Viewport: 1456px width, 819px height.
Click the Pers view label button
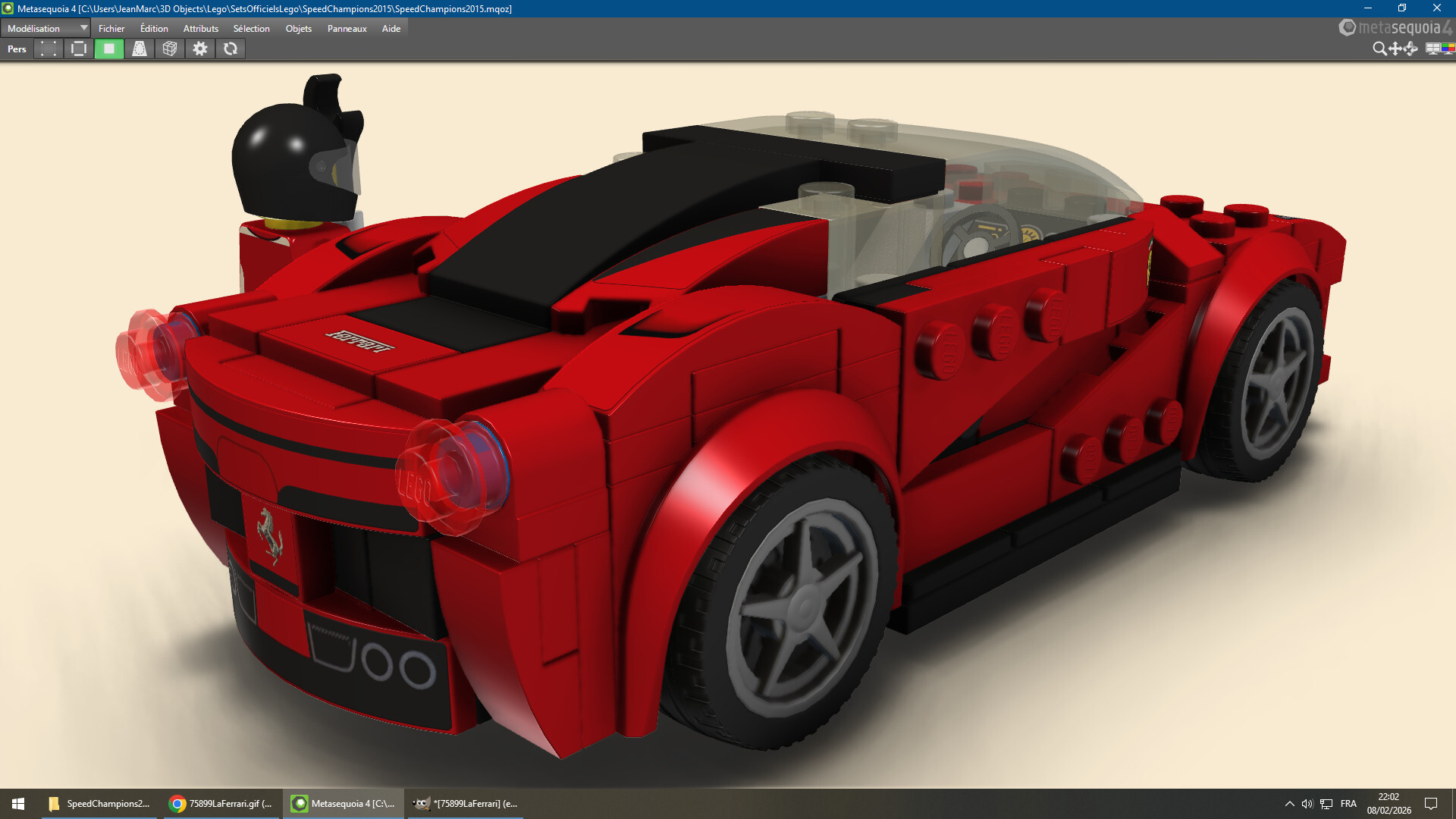[17, 49]
